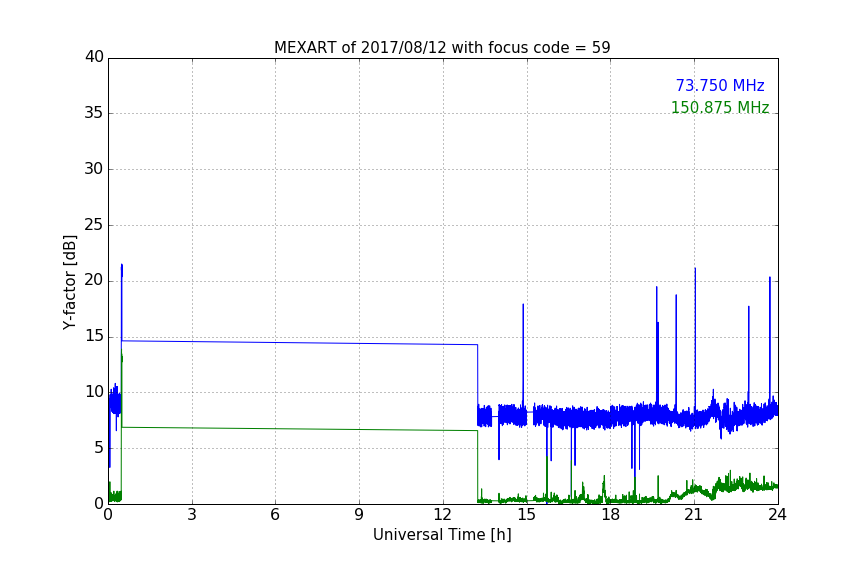Click the x-axis tick label '24'

[777, 515]
